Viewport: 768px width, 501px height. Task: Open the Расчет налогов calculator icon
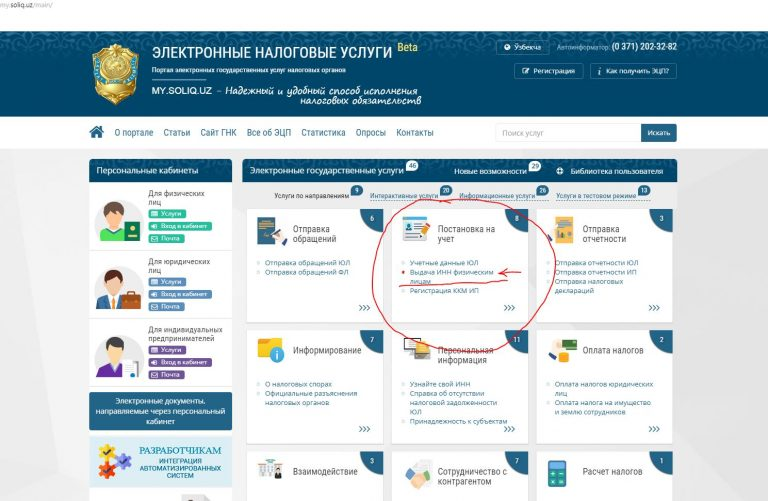coord(557,474)
